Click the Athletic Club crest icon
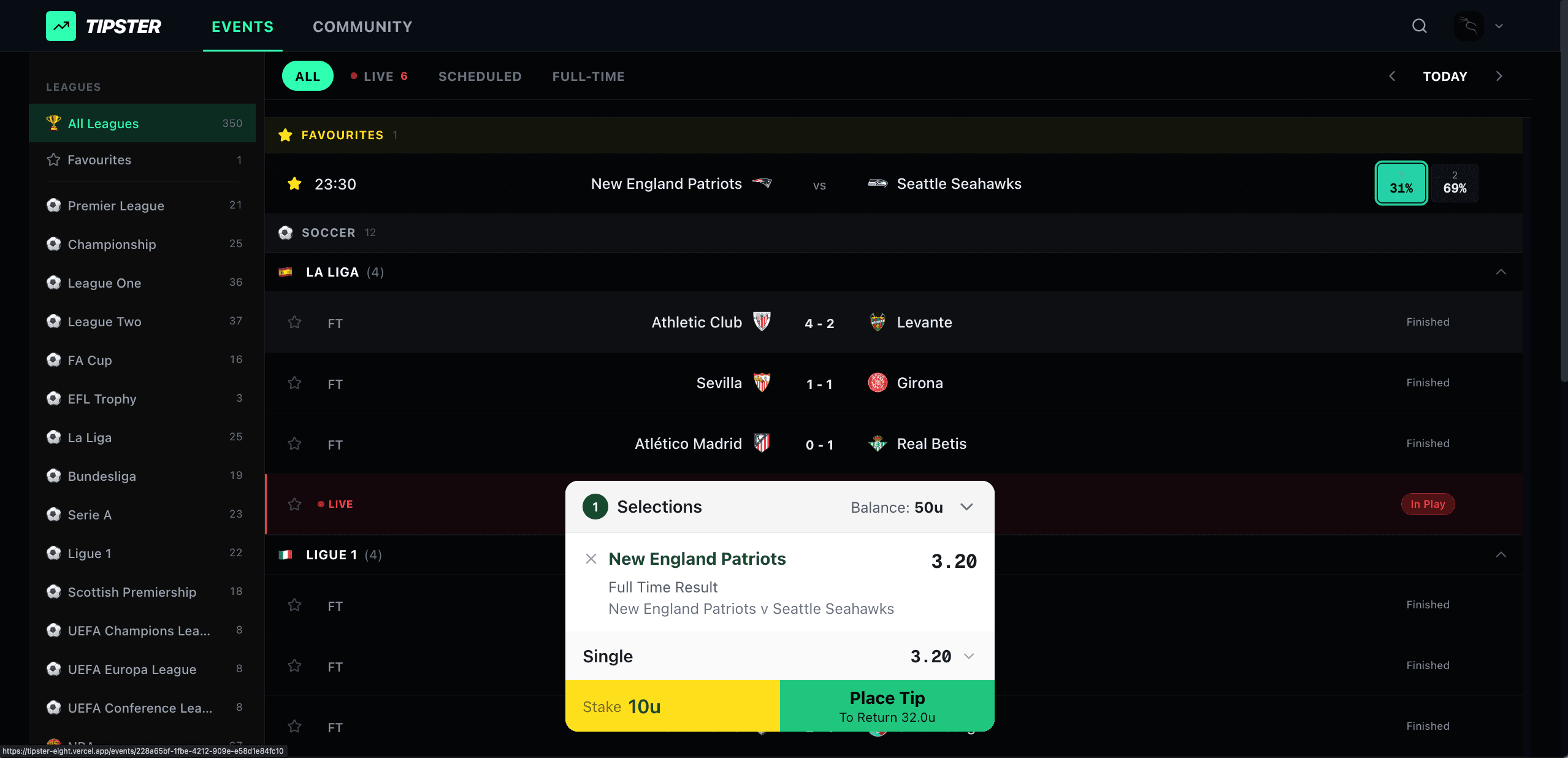The image size is (1568, 758). (762, 321)
